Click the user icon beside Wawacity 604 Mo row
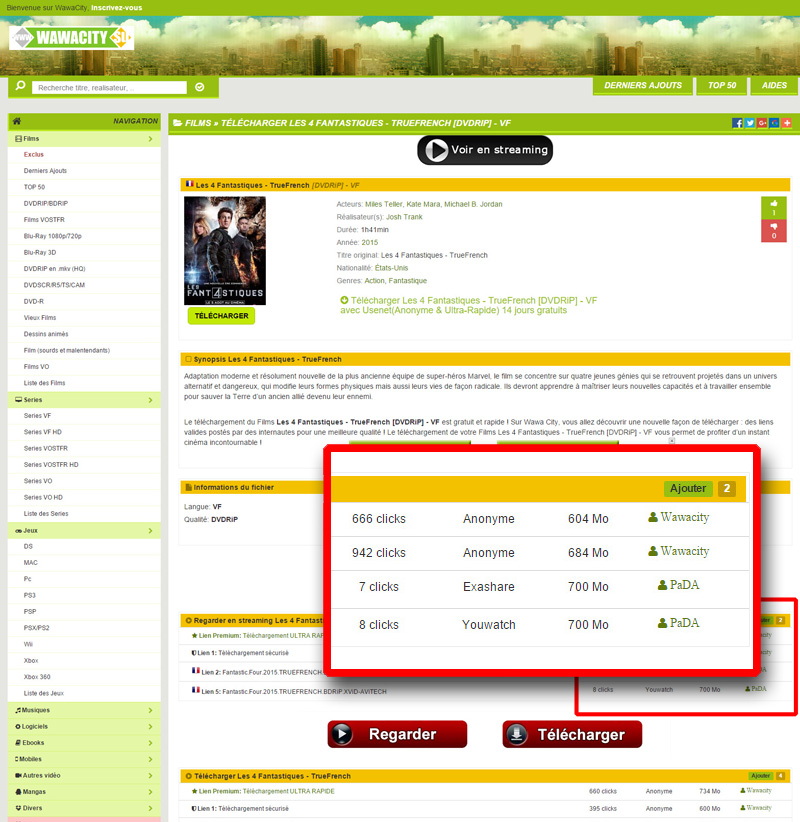The width and height of the screenshot is (800, 822). point(653,517)
